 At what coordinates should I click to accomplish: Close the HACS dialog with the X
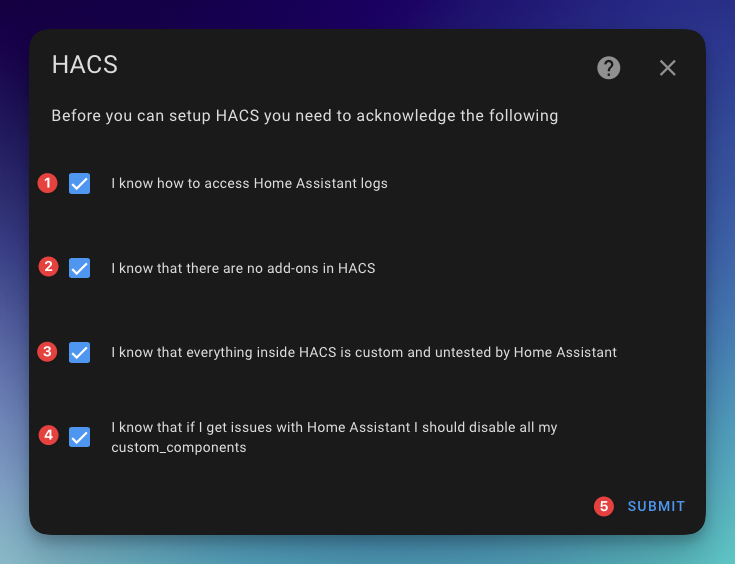668,68
